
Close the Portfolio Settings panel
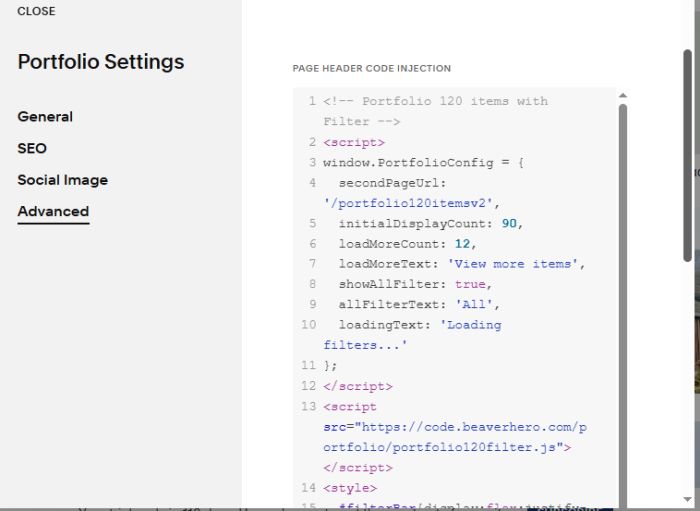pos(36,11)
